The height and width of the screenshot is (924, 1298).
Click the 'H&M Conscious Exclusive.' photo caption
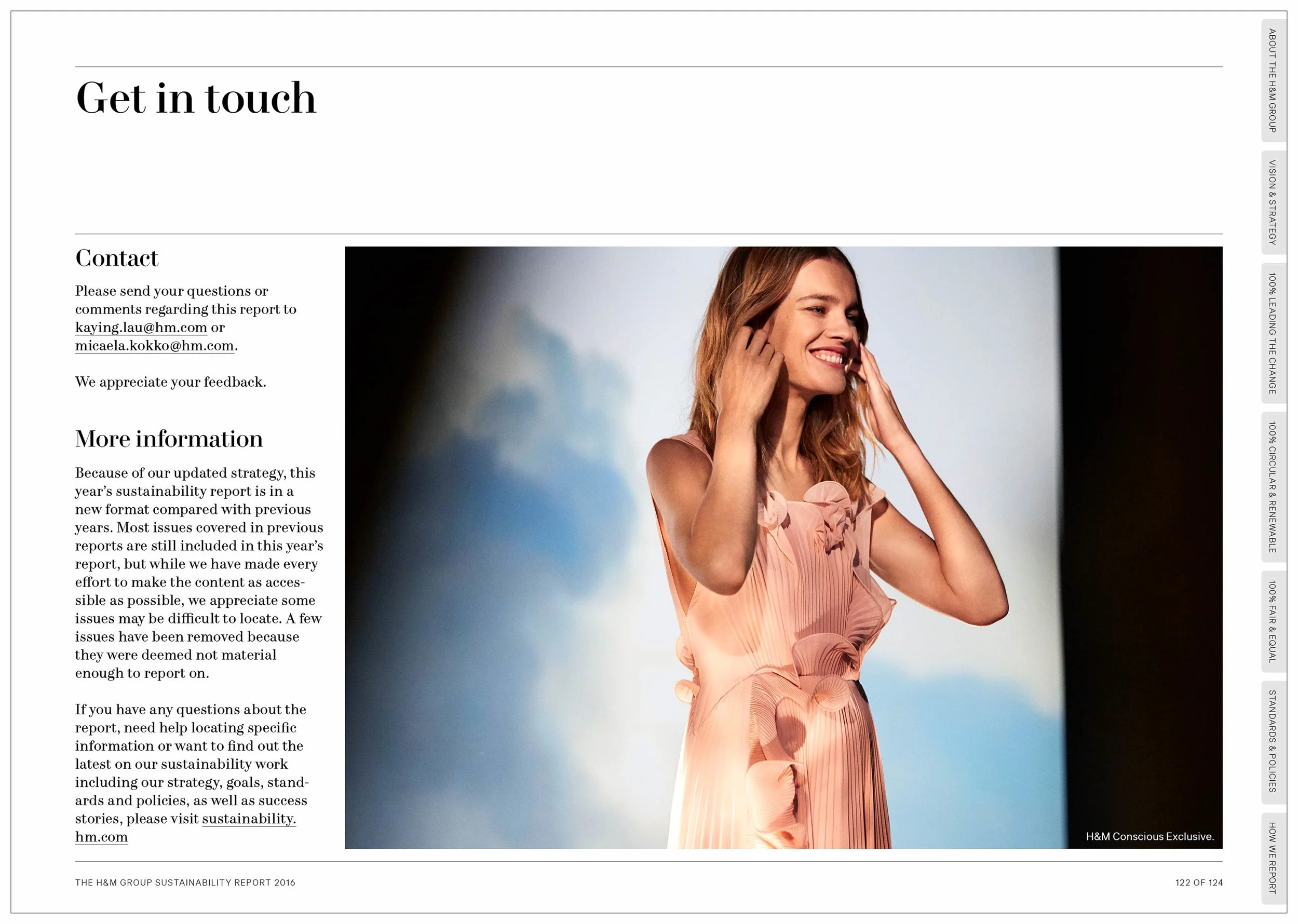(x=1150, y=836)
